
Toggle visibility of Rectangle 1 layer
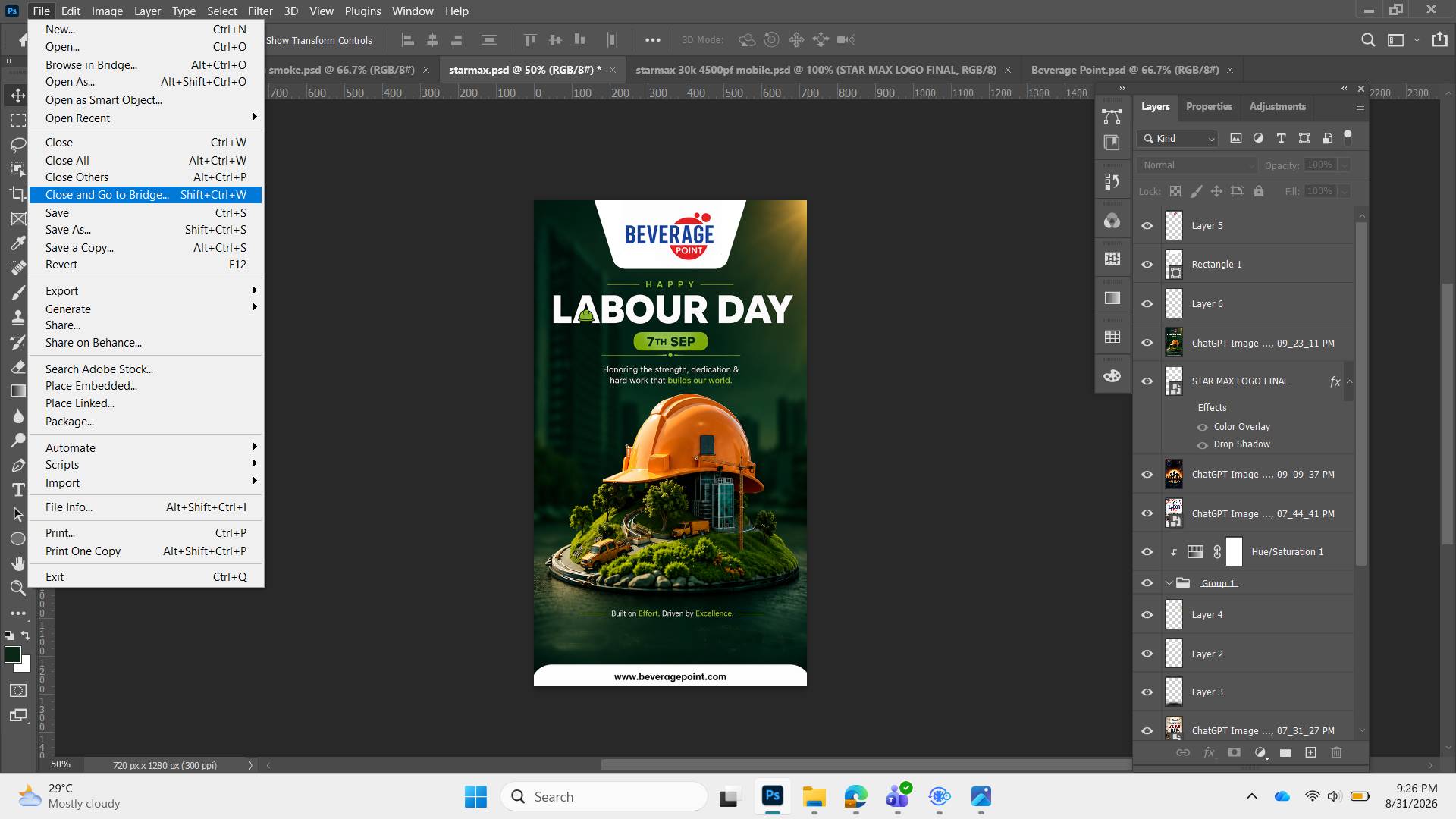tap(1147, 265)
